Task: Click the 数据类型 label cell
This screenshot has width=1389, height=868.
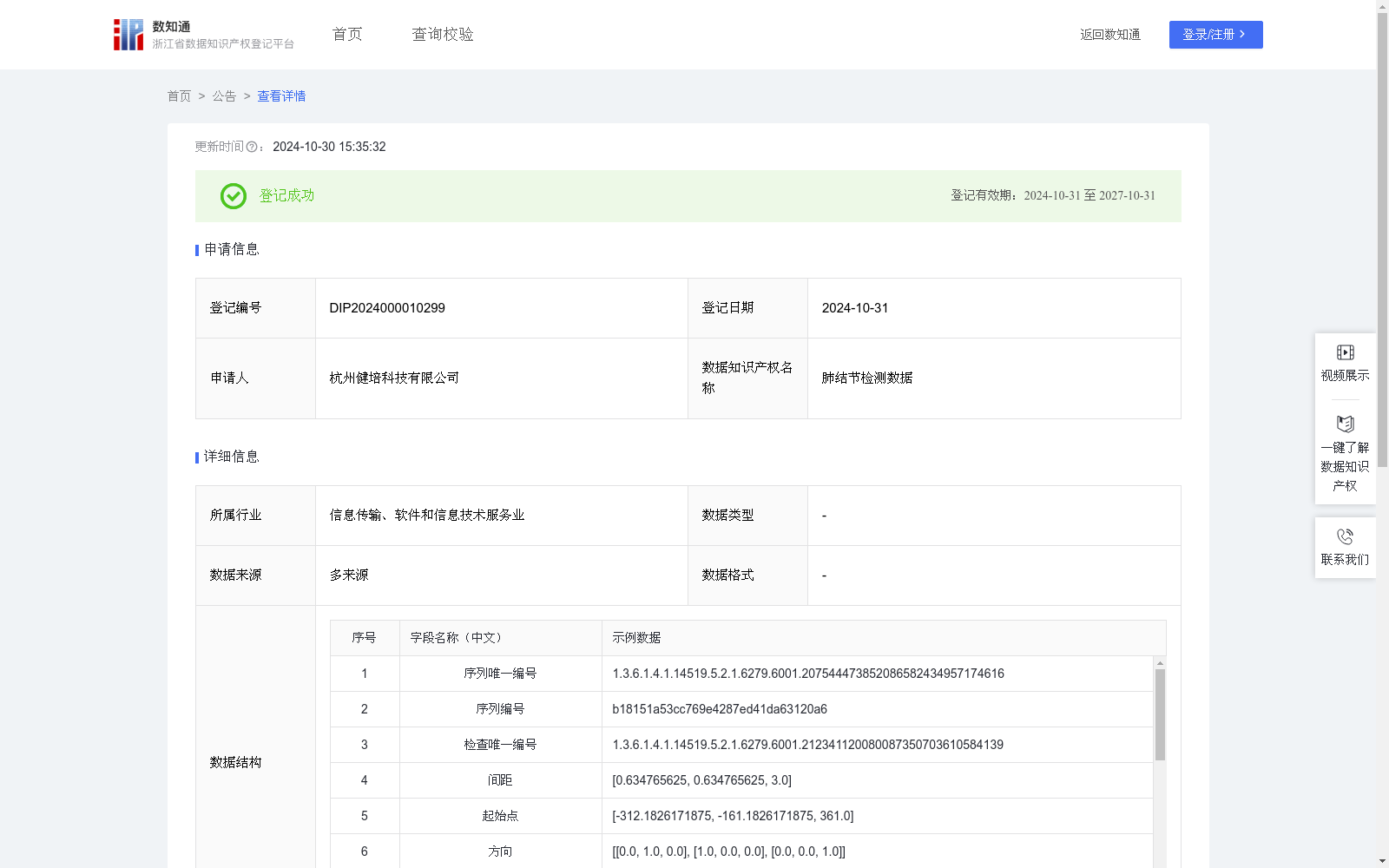Action: [747, 516]
